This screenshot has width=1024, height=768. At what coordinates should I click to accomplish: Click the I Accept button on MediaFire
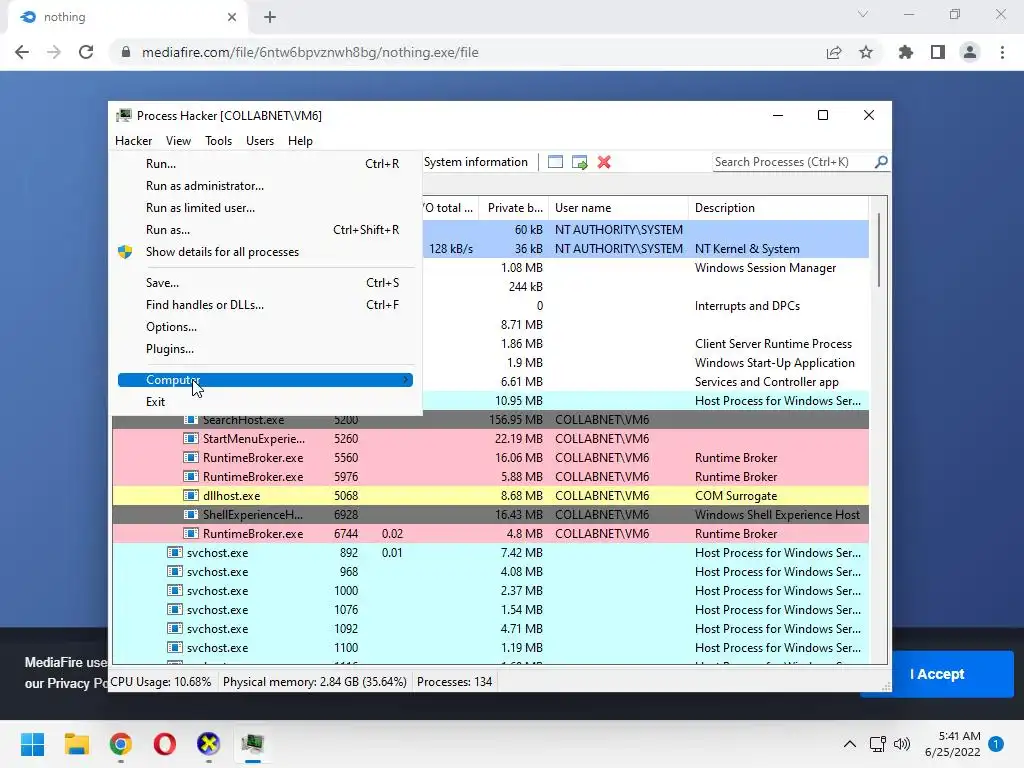(936, 674)
